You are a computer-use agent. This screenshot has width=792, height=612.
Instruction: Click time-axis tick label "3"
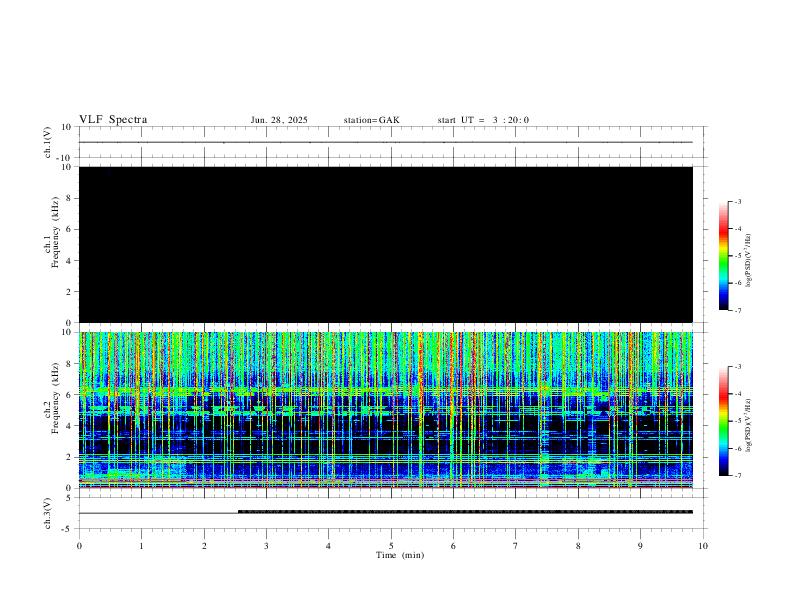[x=266, y=546]
